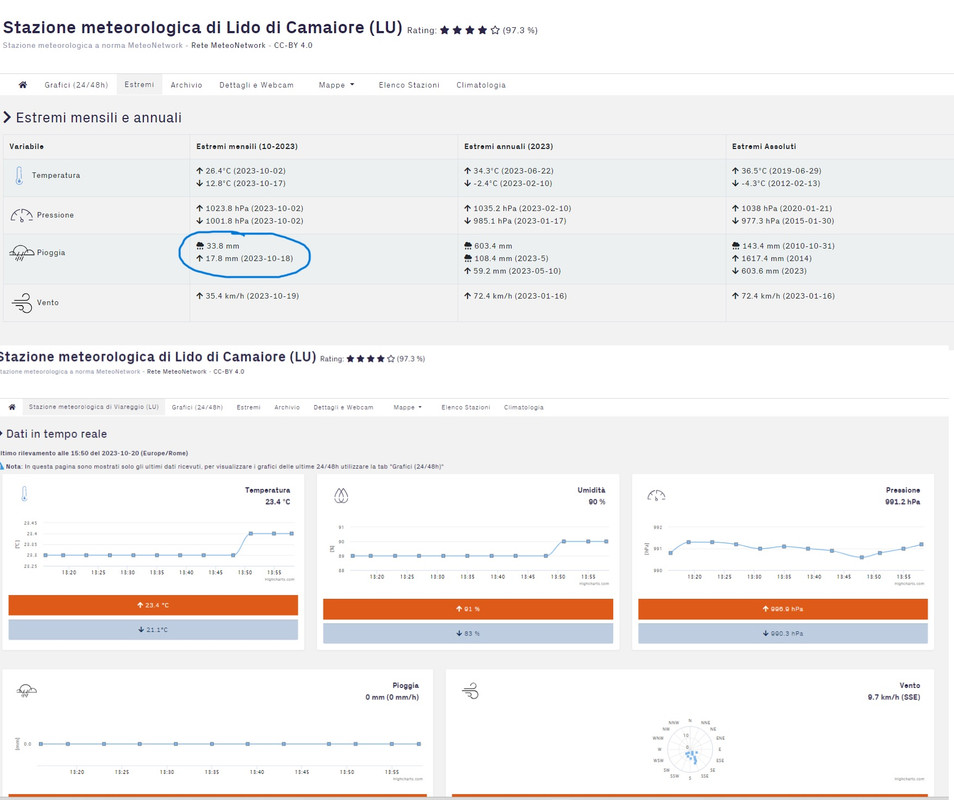
Task: Click the '0 mm (0 mm/h)' rain reading
Action: tap(392, 697)
